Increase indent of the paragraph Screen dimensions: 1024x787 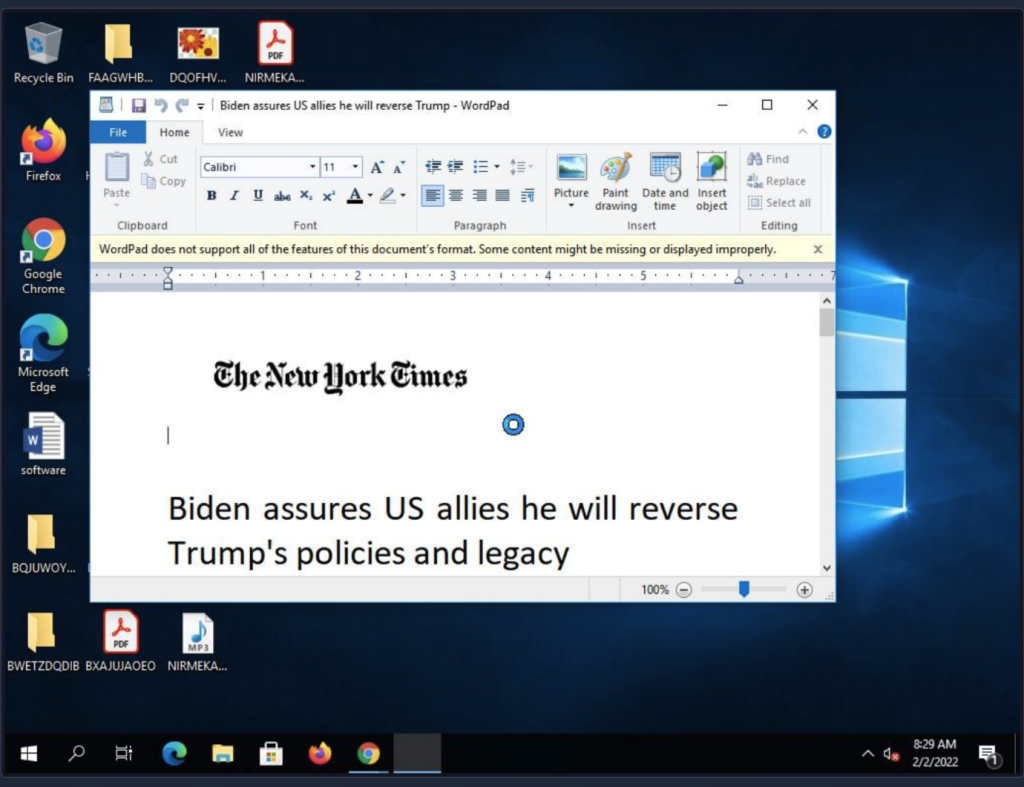(x=455, y=167)
